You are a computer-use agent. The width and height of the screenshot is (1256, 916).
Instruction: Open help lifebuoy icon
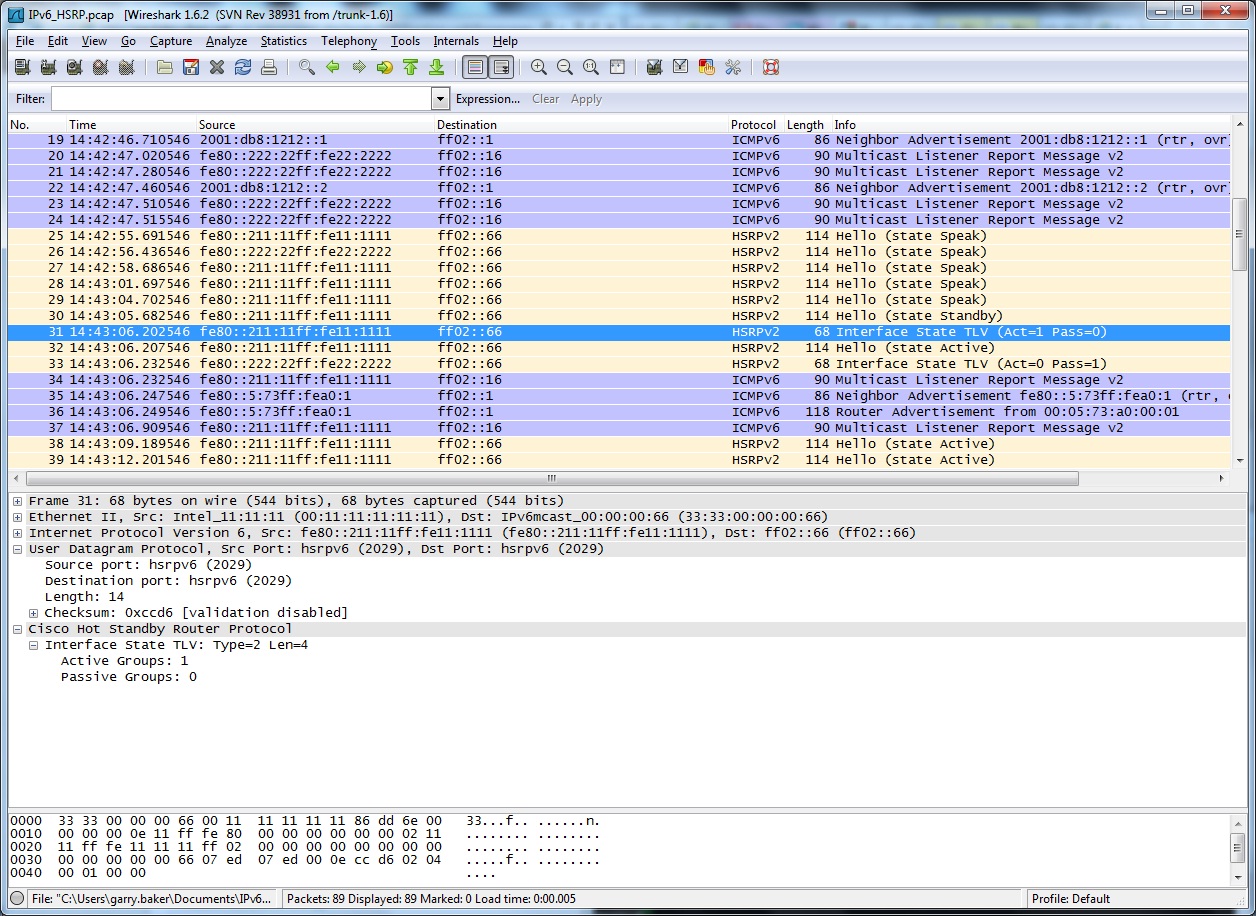coord(771,67)
